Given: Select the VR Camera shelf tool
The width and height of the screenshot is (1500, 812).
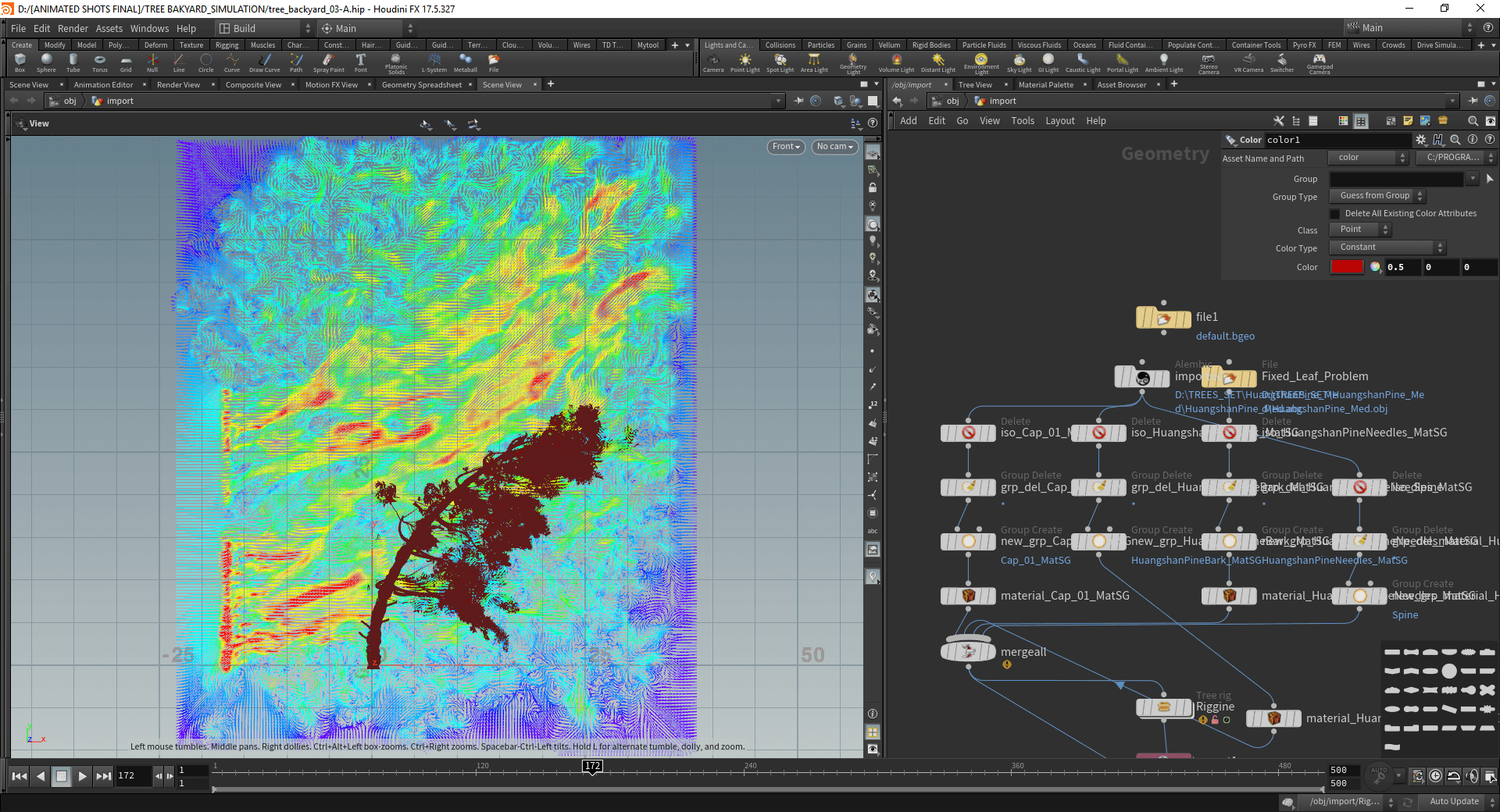Looking at the screenshot, I should click(x=1248, y=62).
